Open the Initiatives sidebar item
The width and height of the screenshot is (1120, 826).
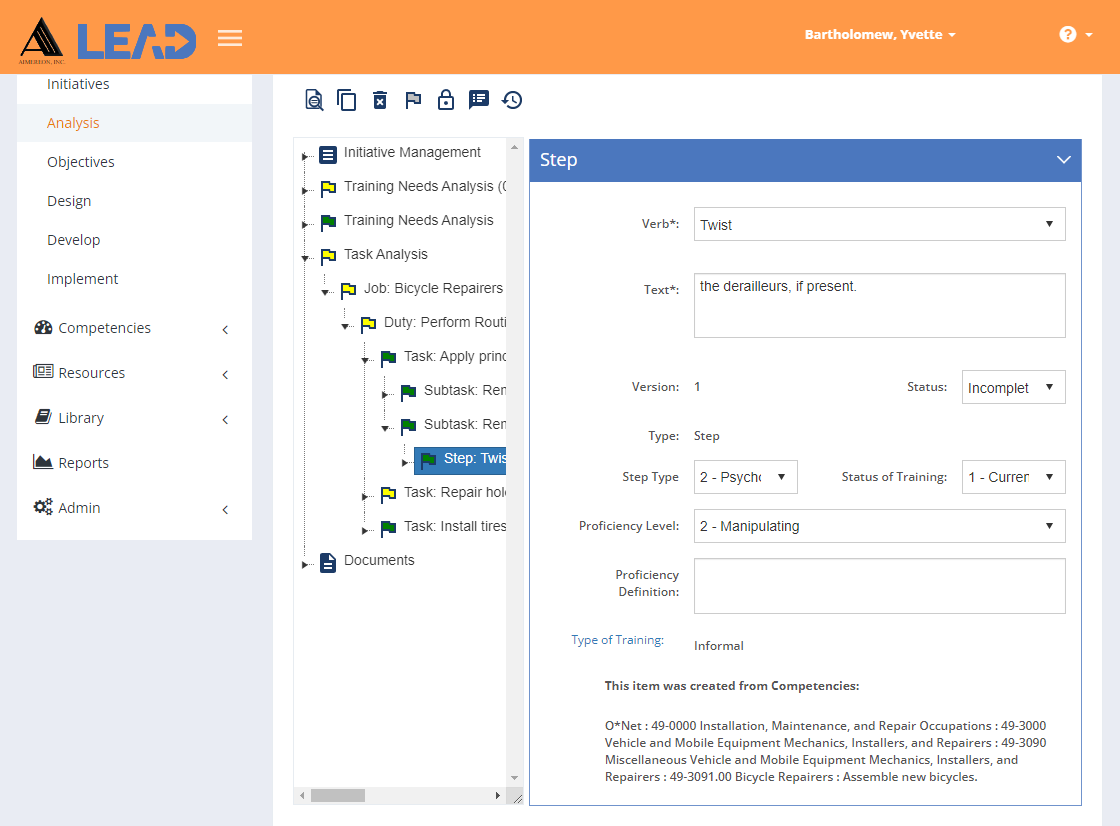(78, 84)
